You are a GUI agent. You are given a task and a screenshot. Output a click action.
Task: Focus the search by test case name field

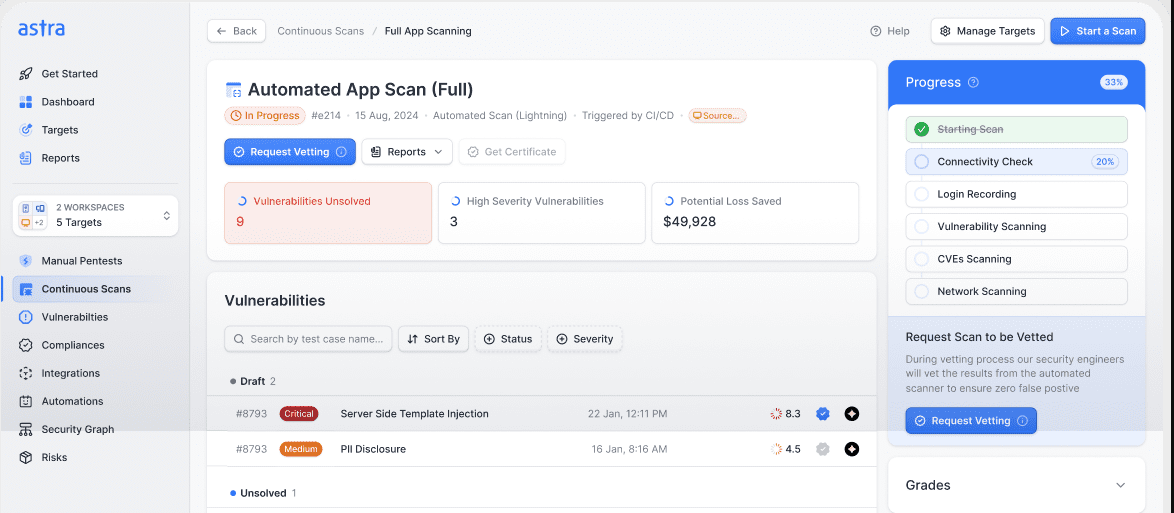pos(308,339)
